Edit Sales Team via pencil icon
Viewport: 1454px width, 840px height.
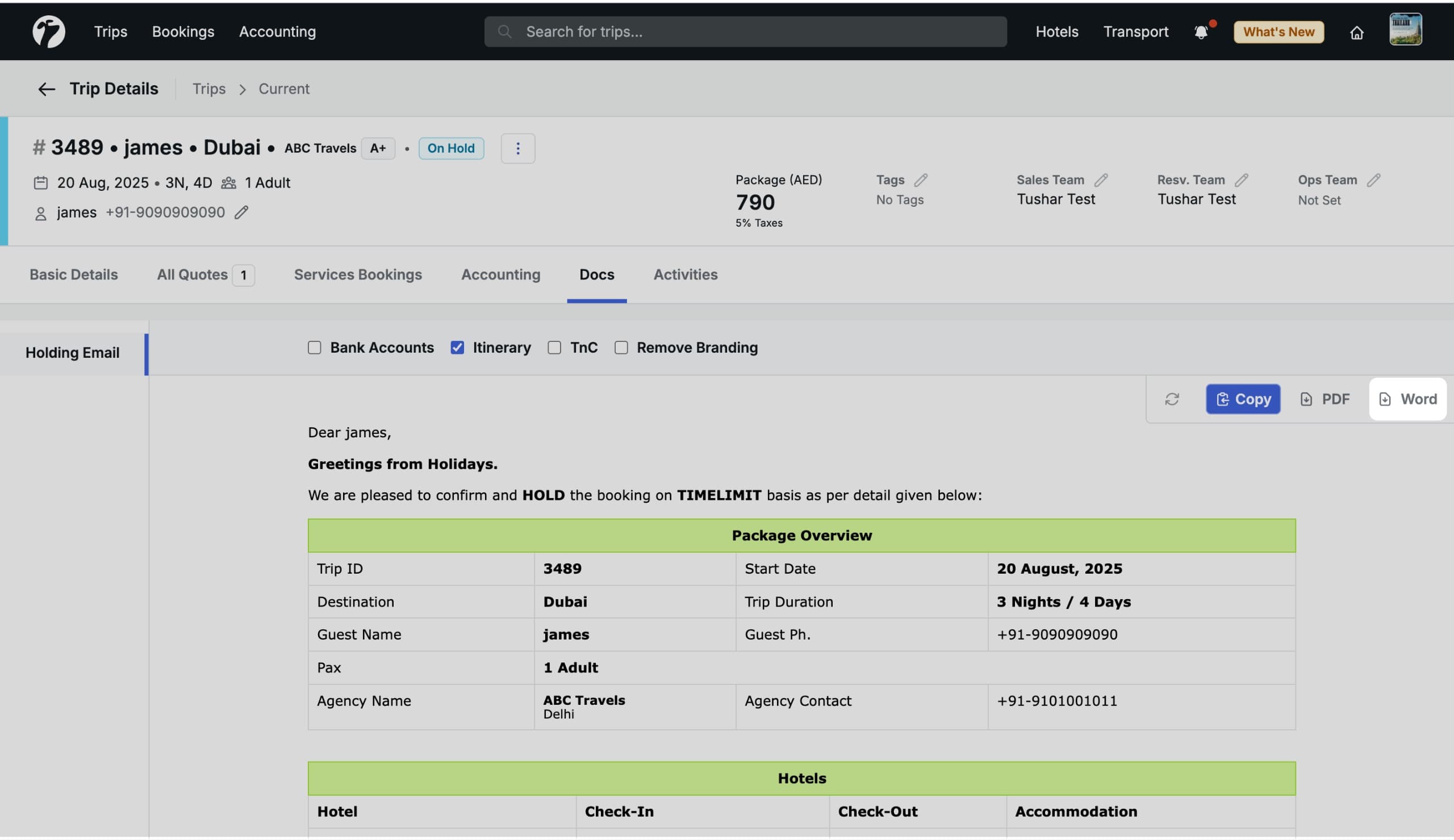[x=1101, y=180]
